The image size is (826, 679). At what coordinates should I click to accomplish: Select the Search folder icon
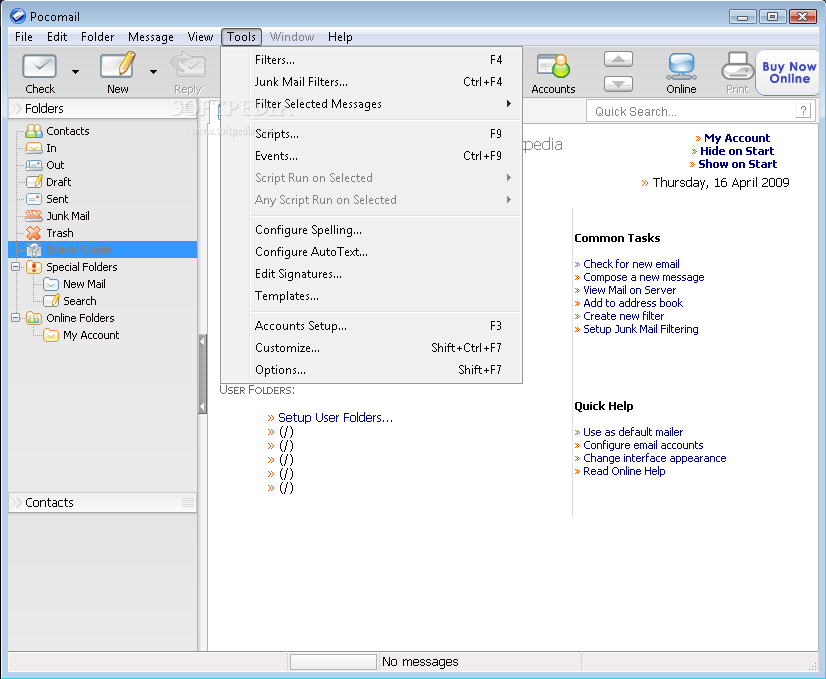[51, 301]
